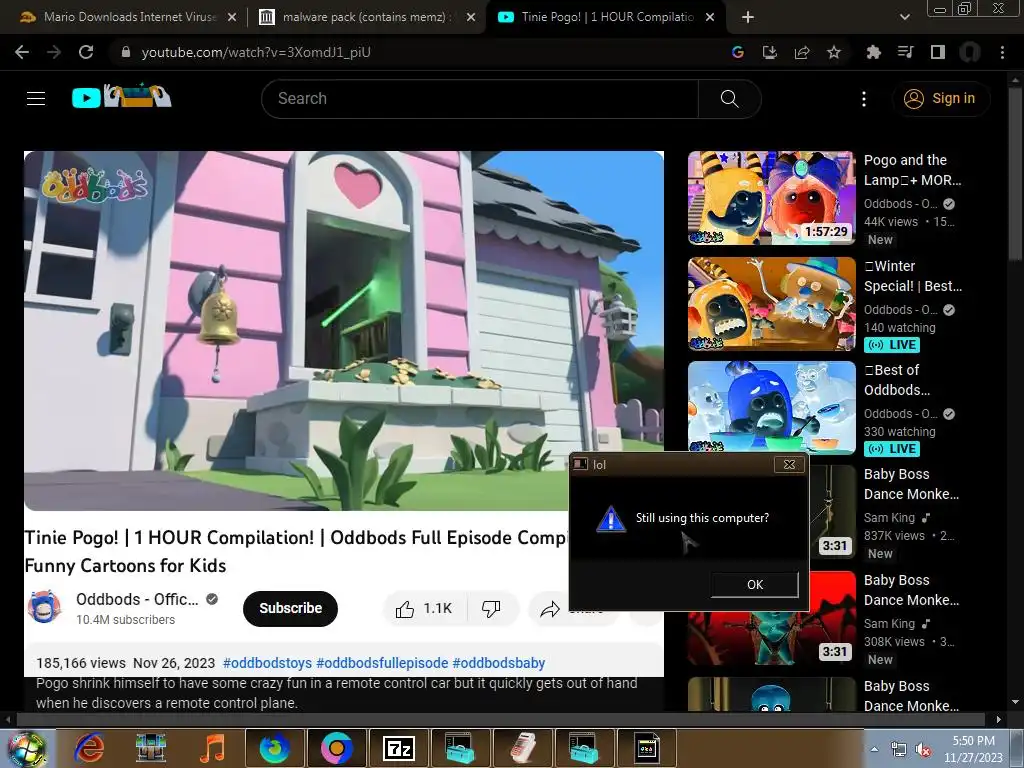The width and height of the screenshot is (1024, 768).
Task: Bookmark this page with star icon
Action: point(834,52)
